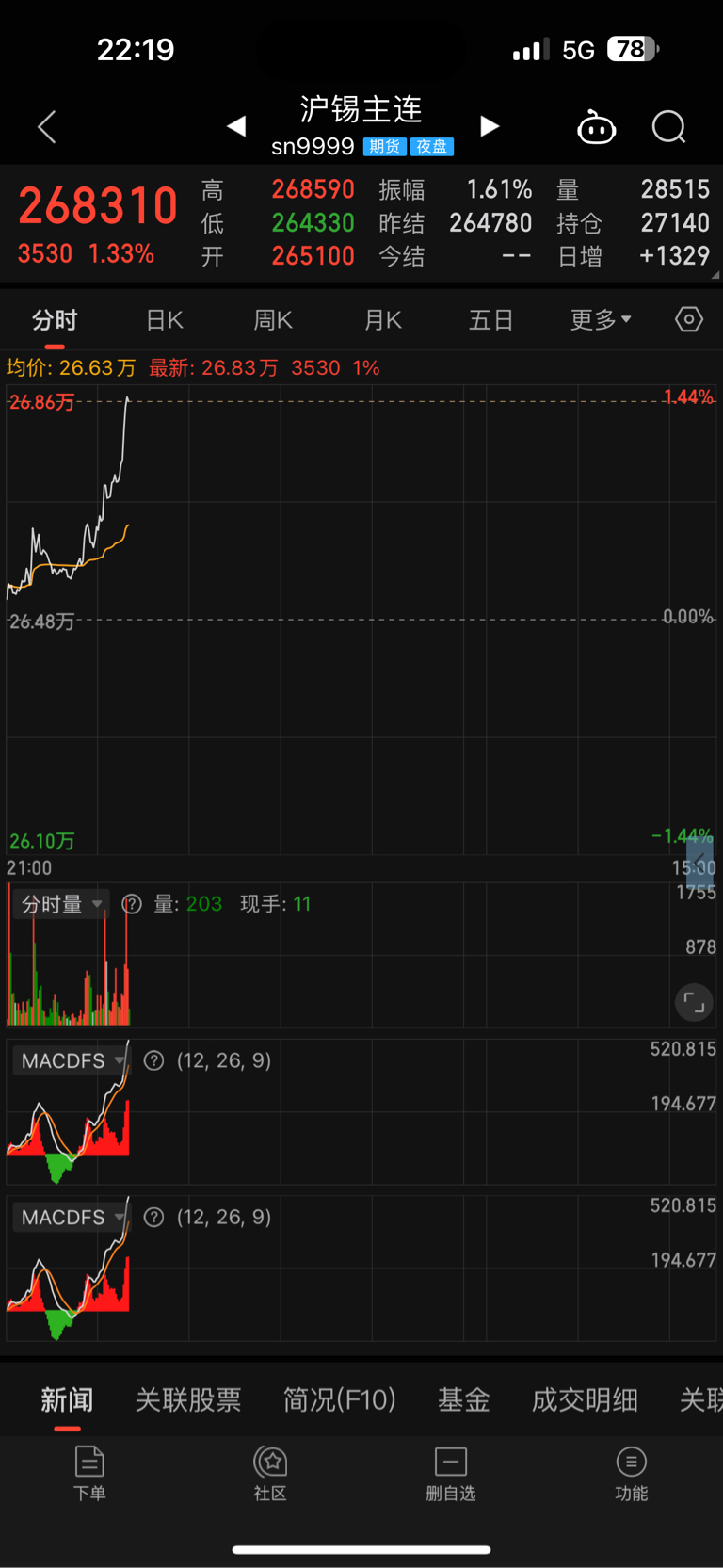This screenshot has height=1568, width=723.
Task: Tap the 沪锡主连 title
Action: click(x=361, y=109)
